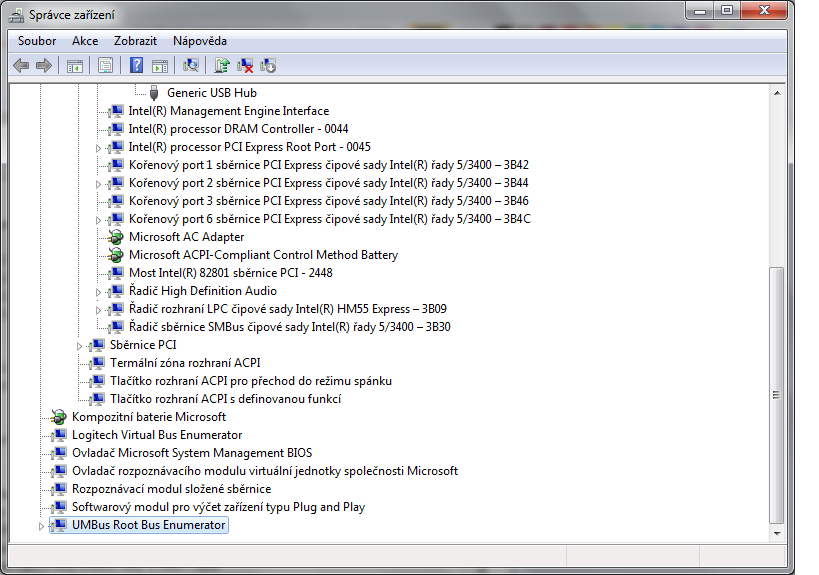Screen dimensions: 819x575
Task: Expand Intel(R) processor PCI Express Root Port - 0045
Action: [98, 148]
